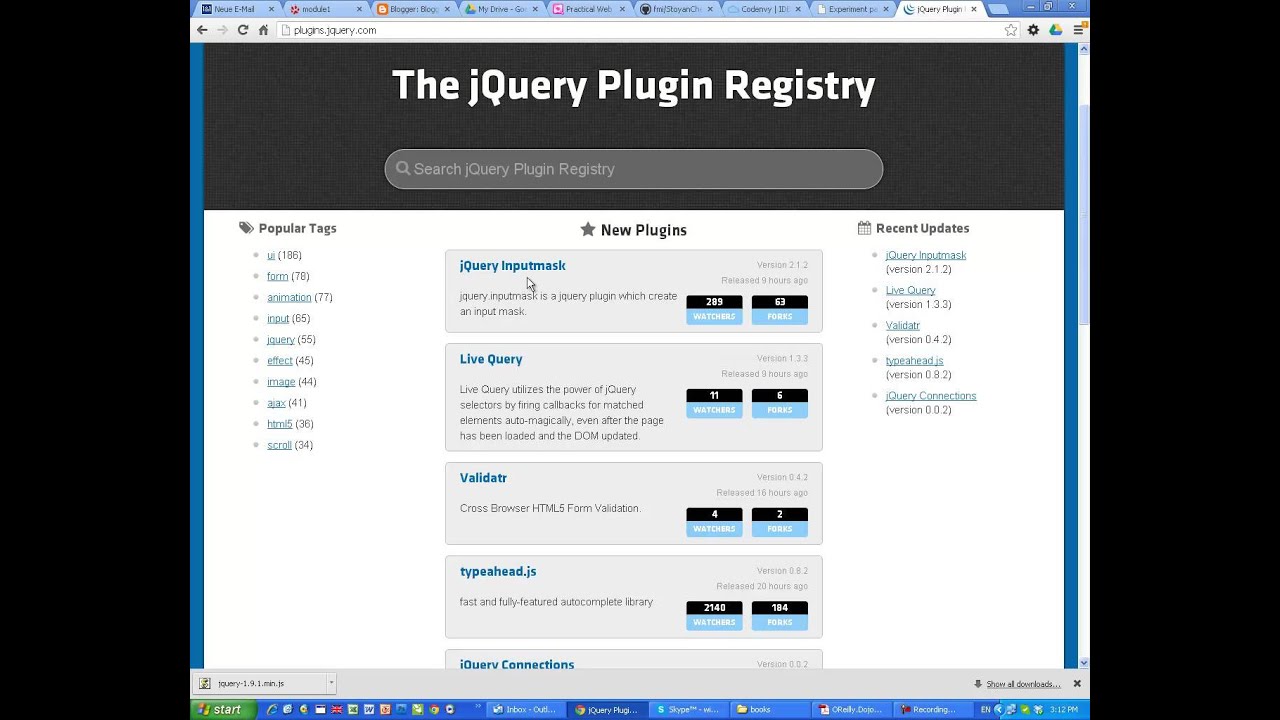Close the module1 tab
The image size is (1280, 720).
[x=359, y=9]
